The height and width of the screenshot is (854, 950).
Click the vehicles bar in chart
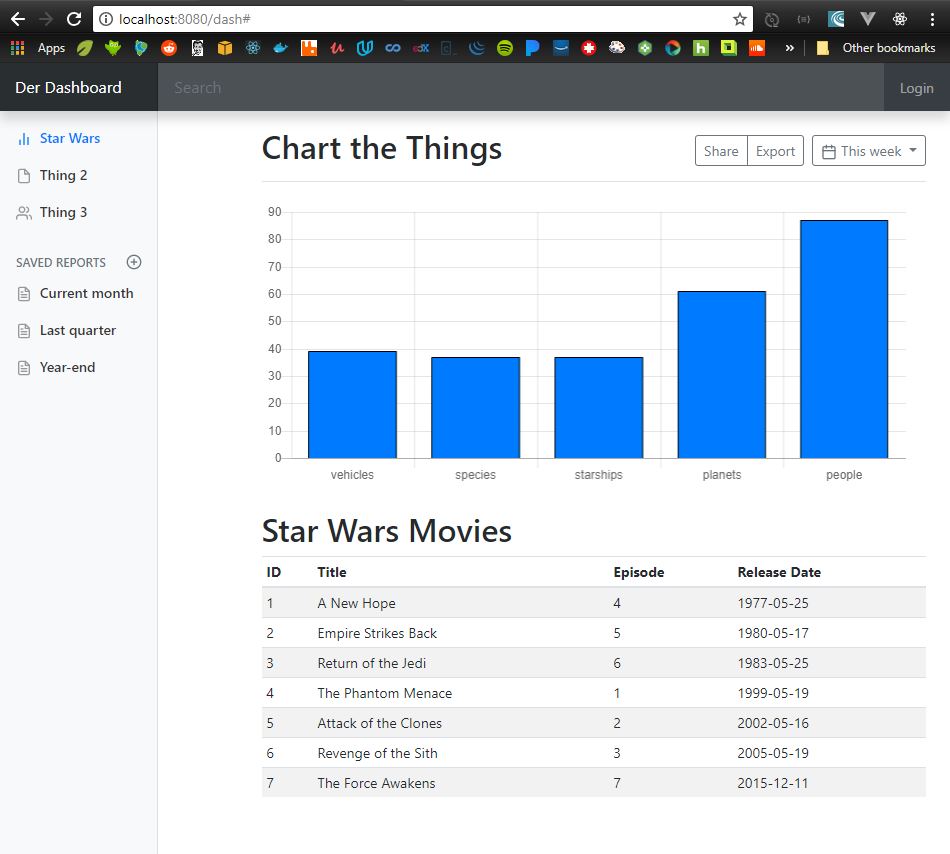click(x=352, y=405)
